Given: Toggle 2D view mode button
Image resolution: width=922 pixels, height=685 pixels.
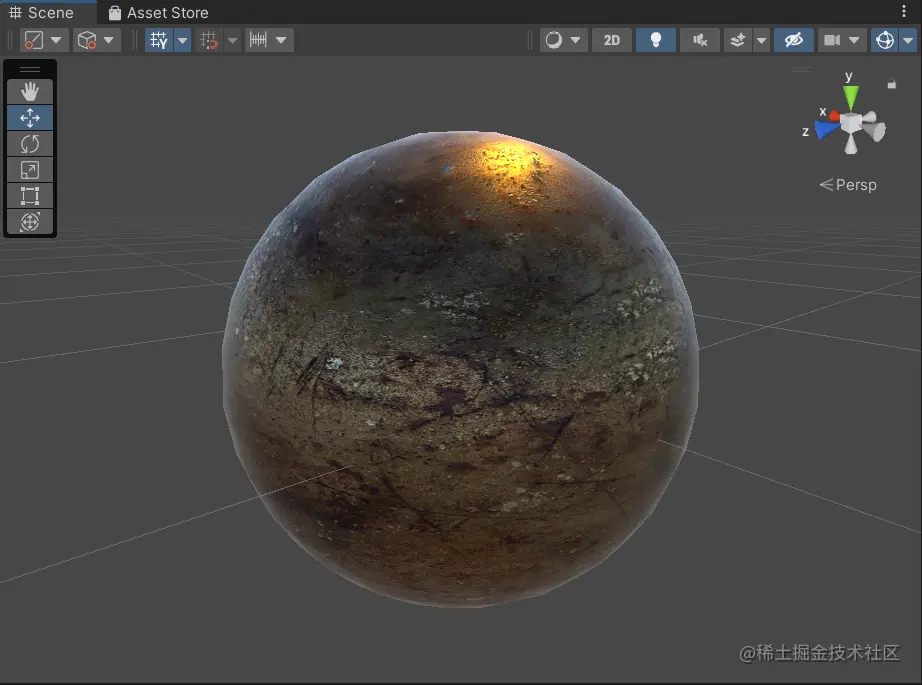Looking at the screenshot, I should (612, 40).
